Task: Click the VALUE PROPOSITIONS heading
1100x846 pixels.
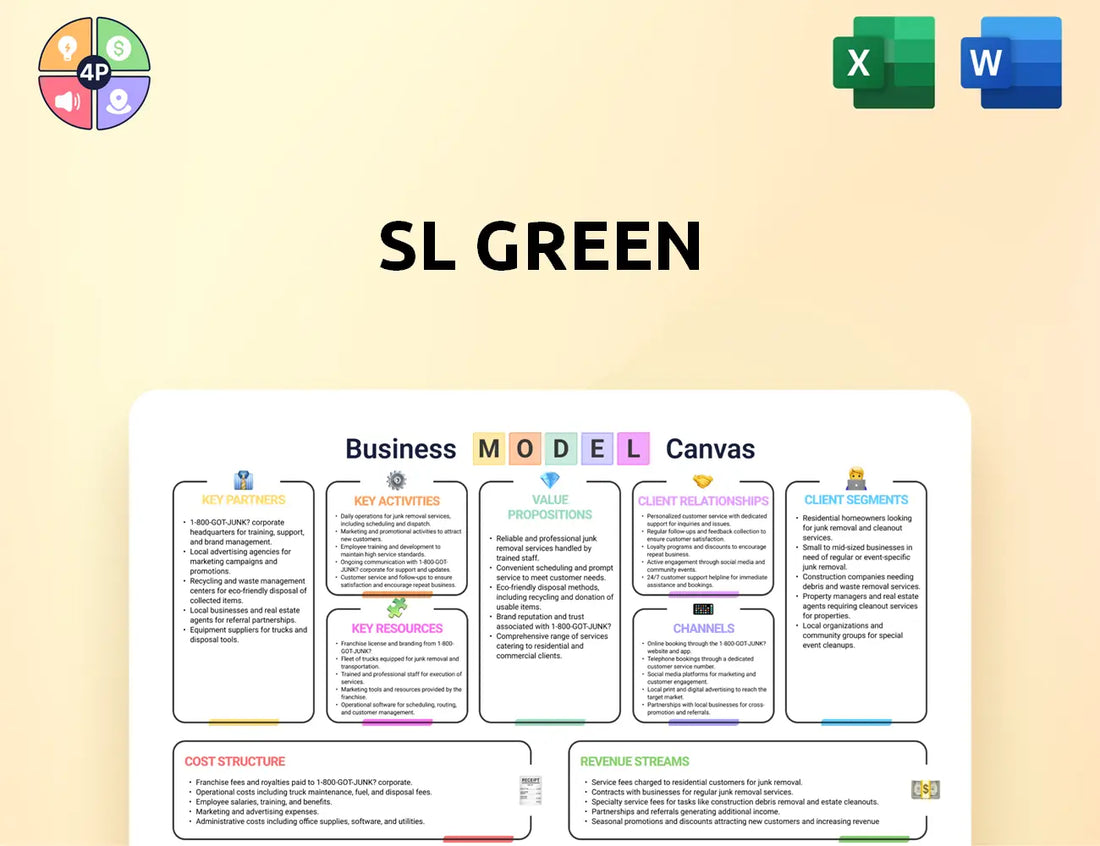Action: (550, 507)
